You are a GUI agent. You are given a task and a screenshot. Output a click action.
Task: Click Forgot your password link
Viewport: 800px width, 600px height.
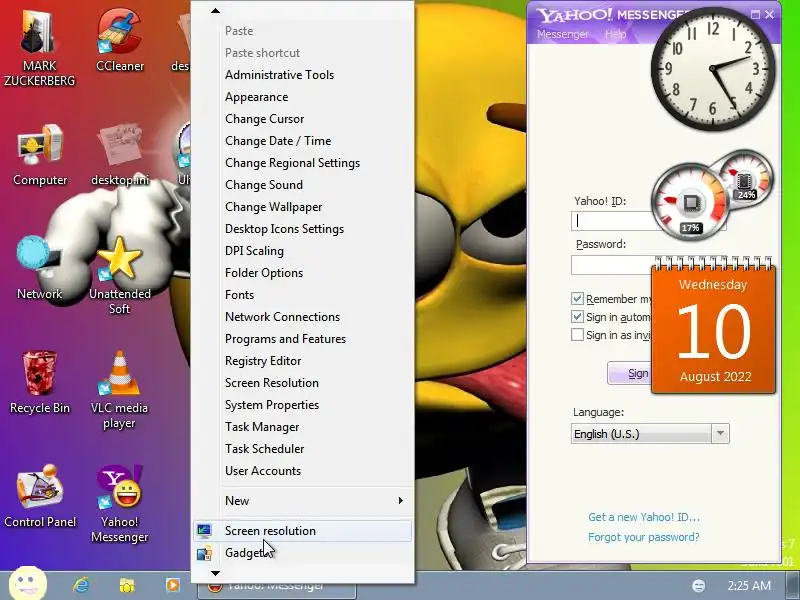click(x=643, y=537)
